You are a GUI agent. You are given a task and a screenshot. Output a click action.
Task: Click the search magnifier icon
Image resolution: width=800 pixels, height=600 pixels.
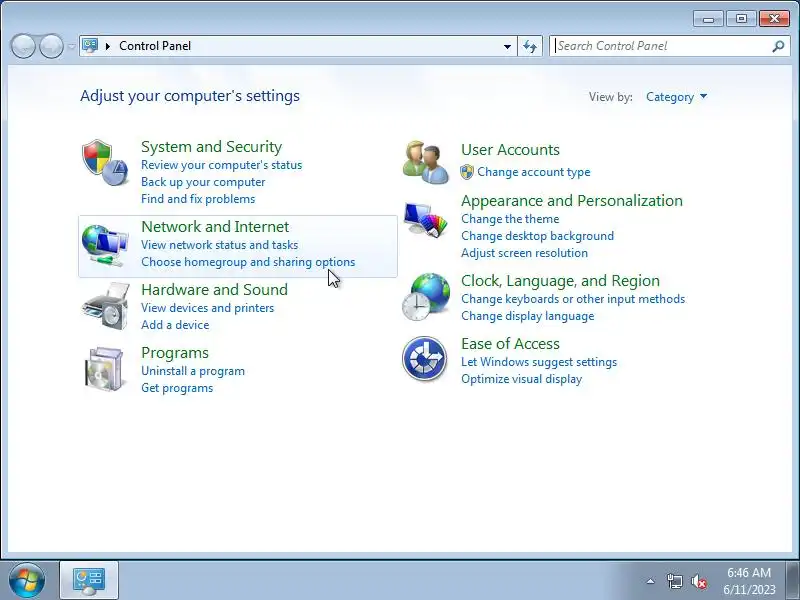[778, 46]
